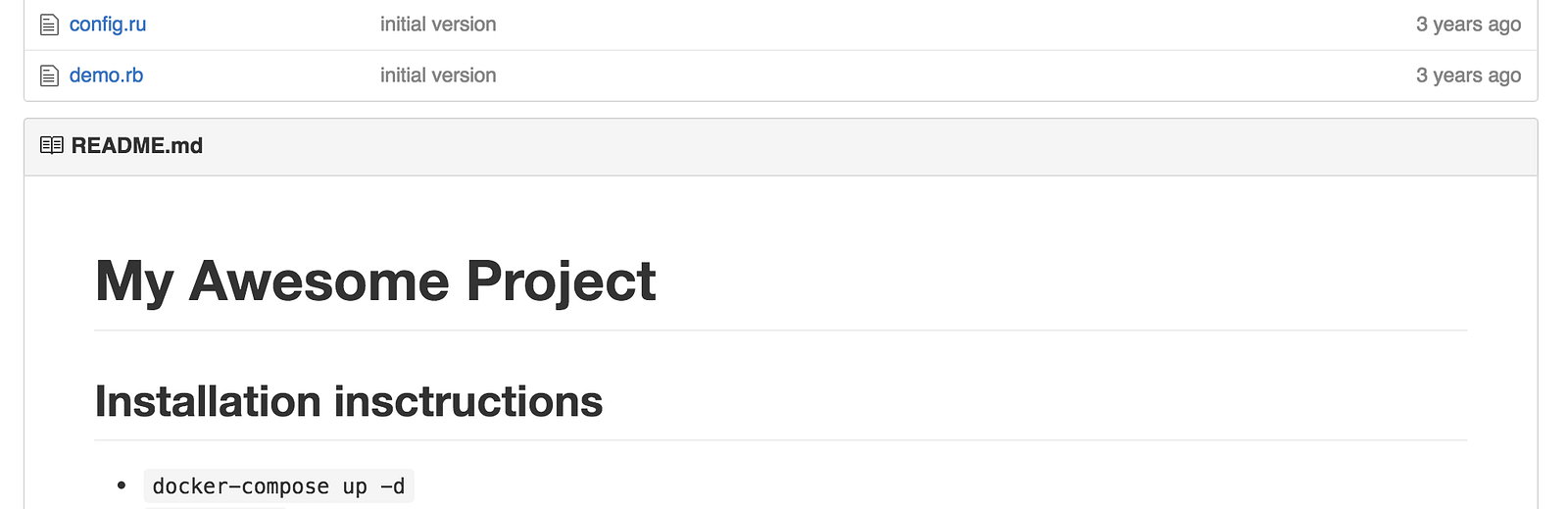Click the 'Installation insctructions' heading
This screenshot has width=1568, height=509.
(349, 402)
